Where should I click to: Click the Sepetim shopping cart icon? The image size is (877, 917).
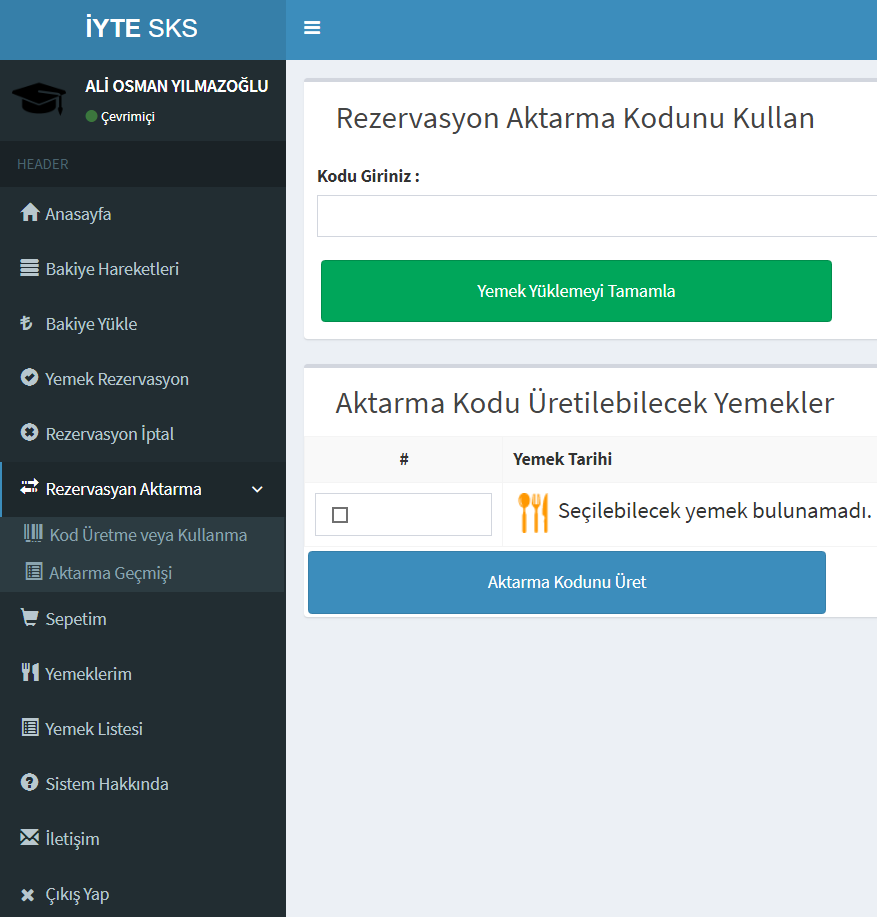[30, 619]
